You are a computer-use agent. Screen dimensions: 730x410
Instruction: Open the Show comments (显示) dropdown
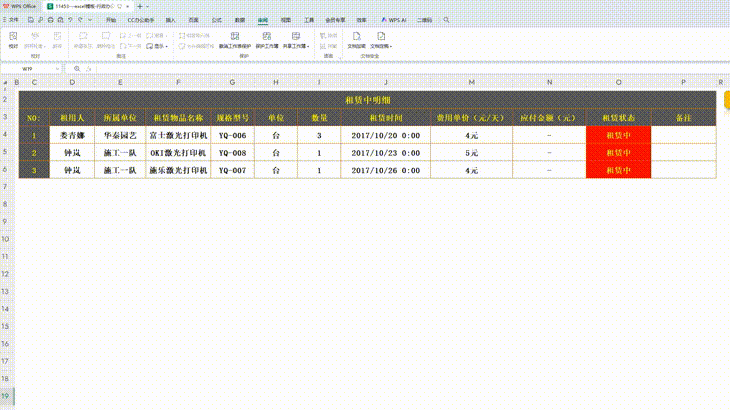point(157,46)
